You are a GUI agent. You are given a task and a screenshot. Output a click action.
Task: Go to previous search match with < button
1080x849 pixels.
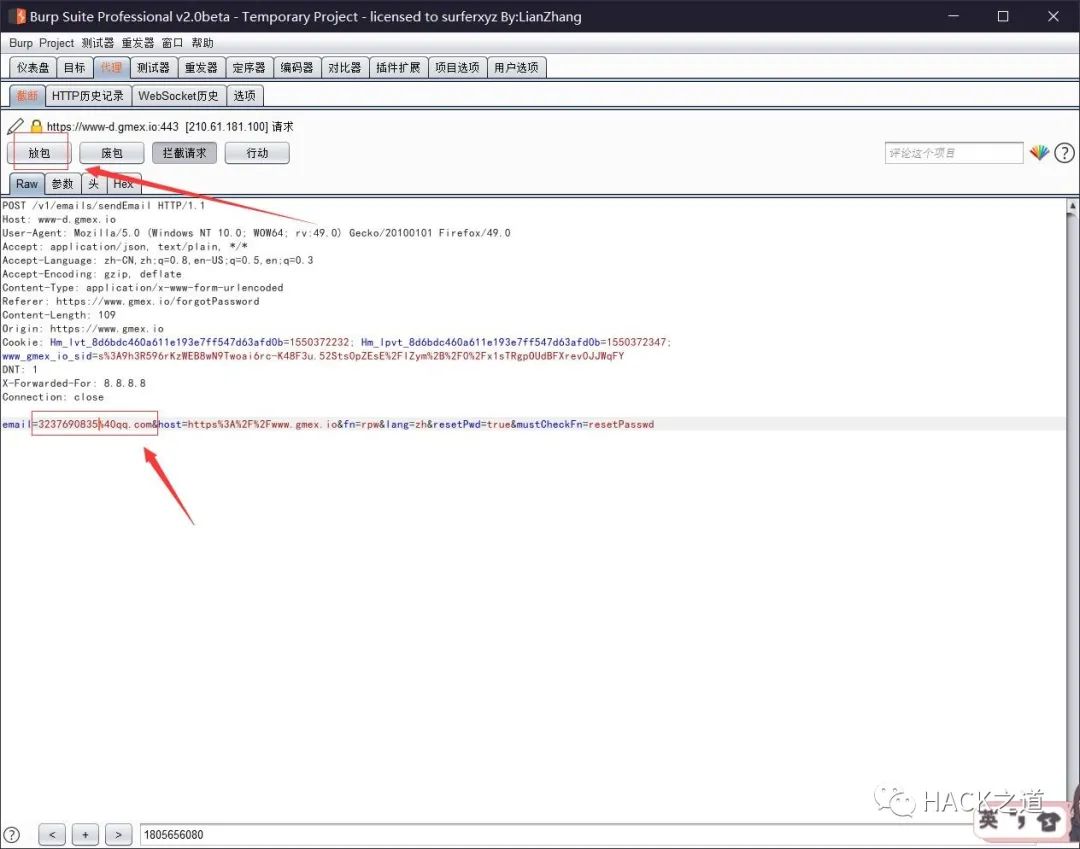click(52, 835)
